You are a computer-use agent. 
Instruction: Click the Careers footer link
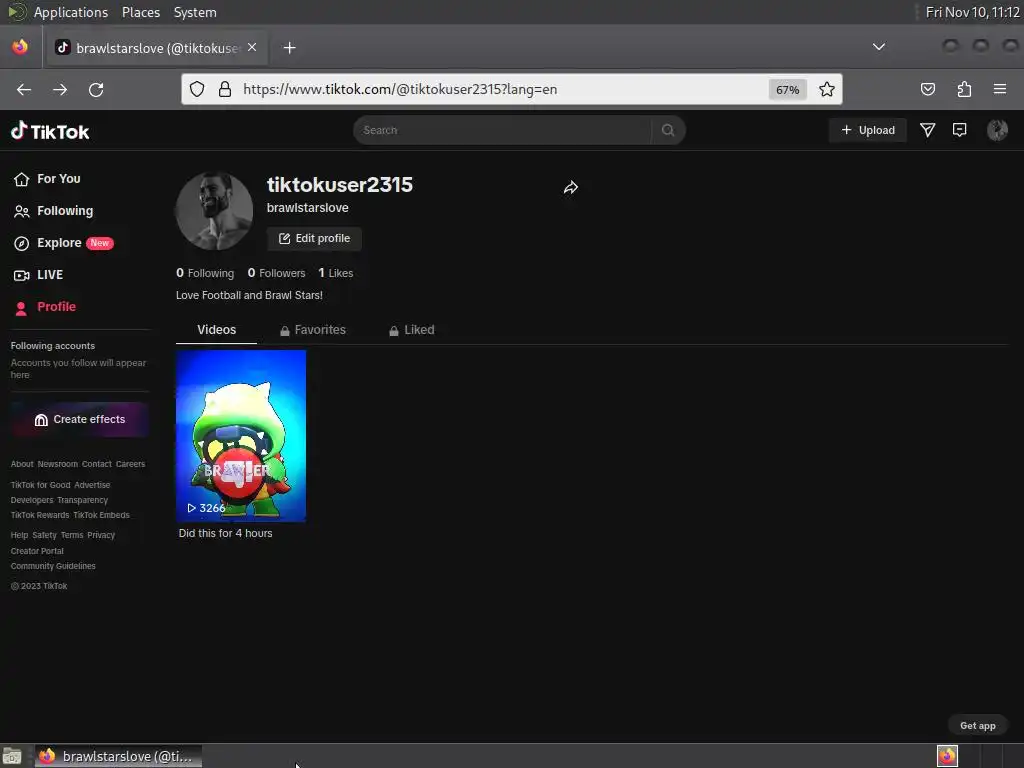coord(131,464)
